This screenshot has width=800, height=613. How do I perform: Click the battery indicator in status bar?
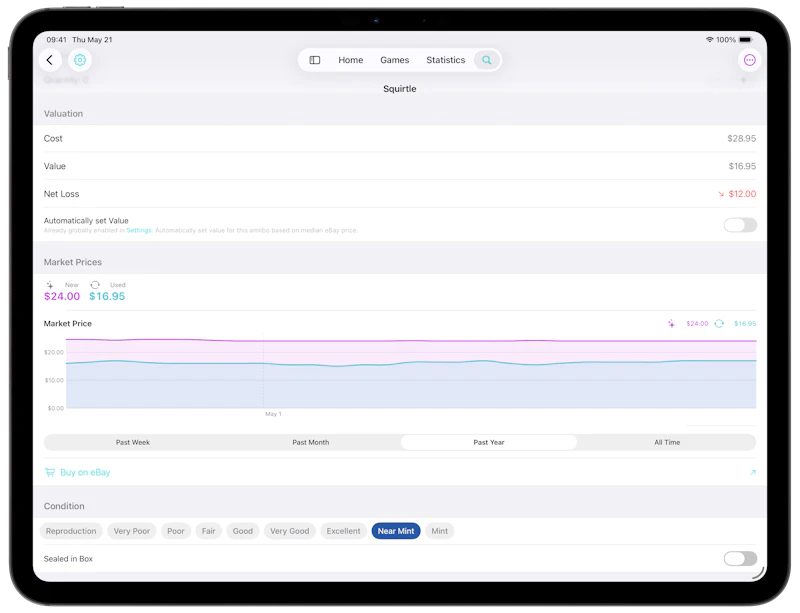tap(745, 40)
